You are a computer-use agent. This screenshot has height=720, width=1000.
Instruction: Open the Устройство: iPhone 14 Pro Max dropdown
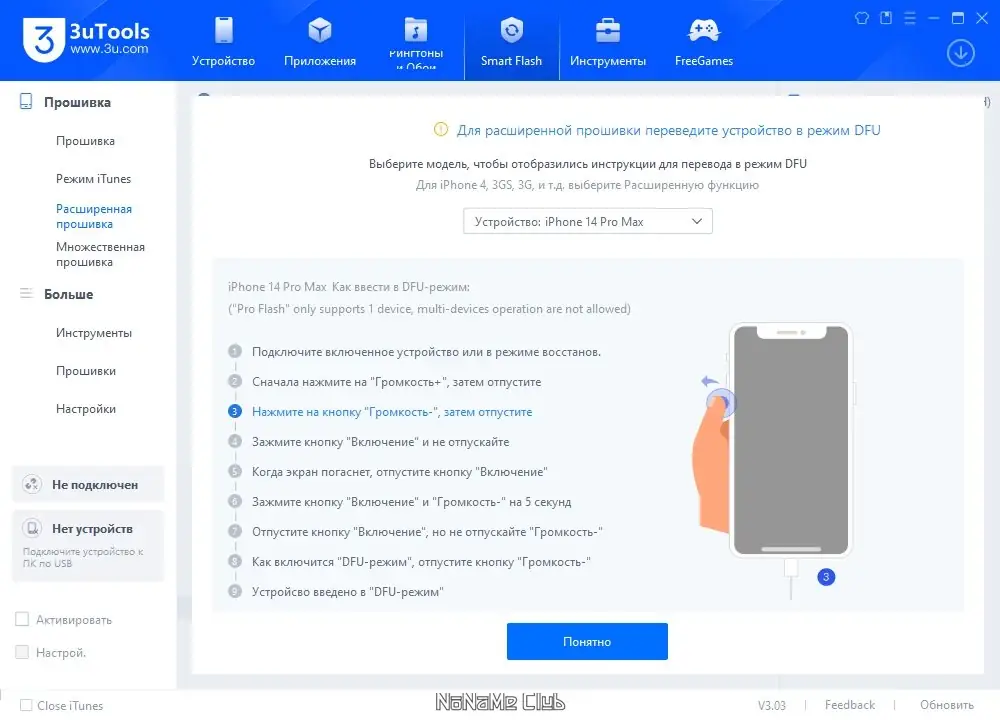point(587,221)
